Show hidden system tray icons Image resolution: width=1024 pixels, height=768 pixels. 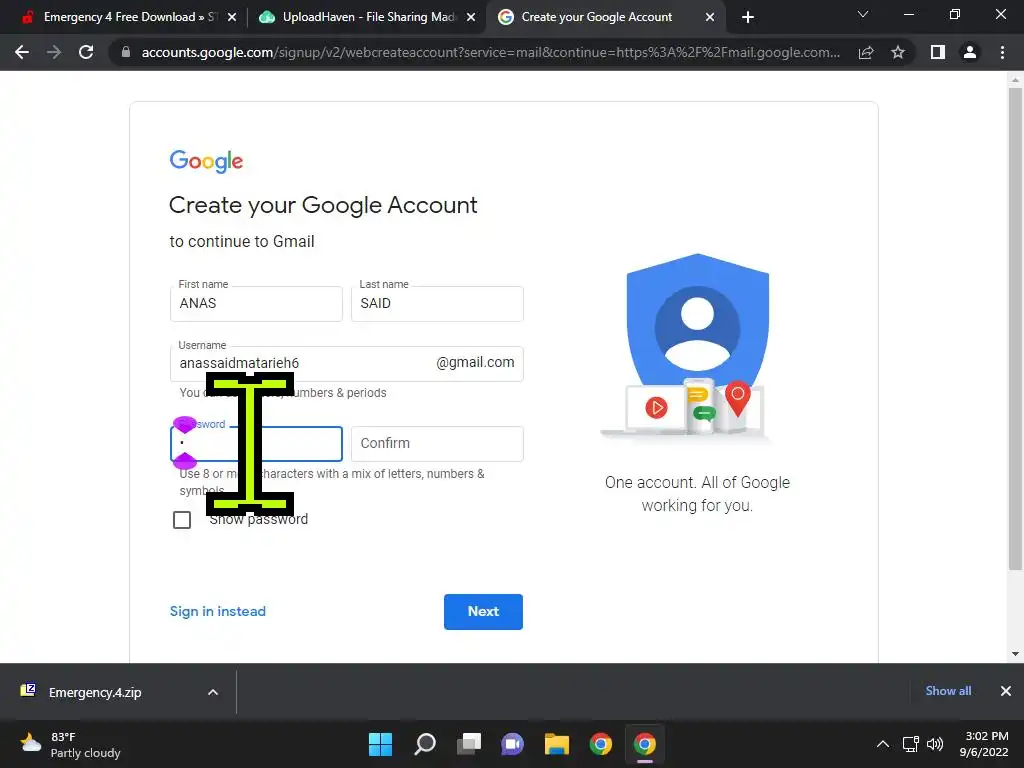coord(882,744)
